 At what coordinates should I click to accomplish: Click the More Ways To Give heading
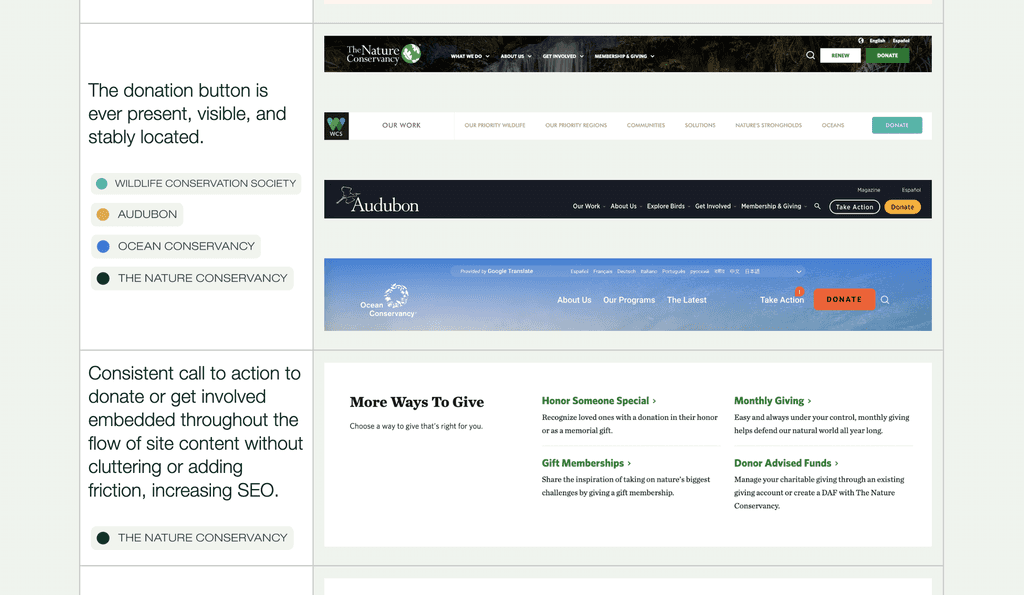417,402
